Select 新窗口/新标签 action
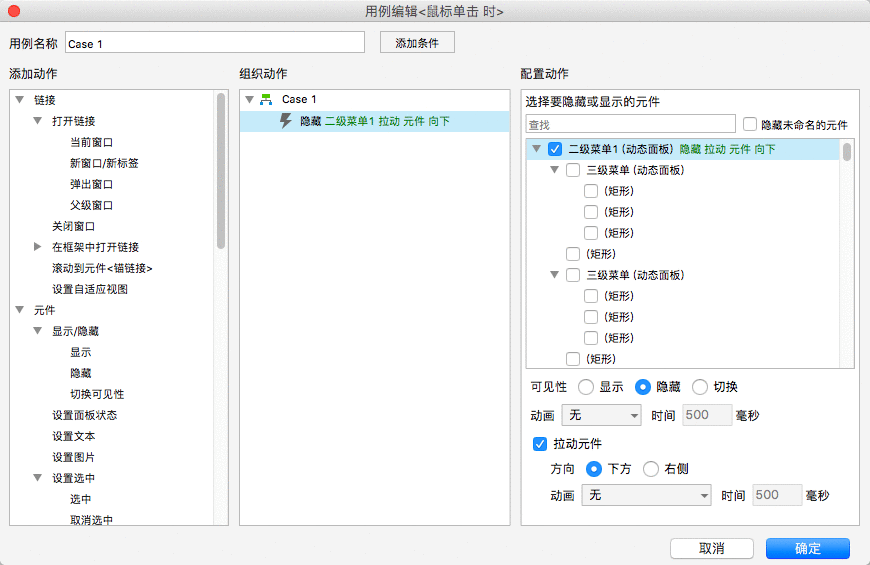The width and height of the screenshot is (870, 565). 104,163
